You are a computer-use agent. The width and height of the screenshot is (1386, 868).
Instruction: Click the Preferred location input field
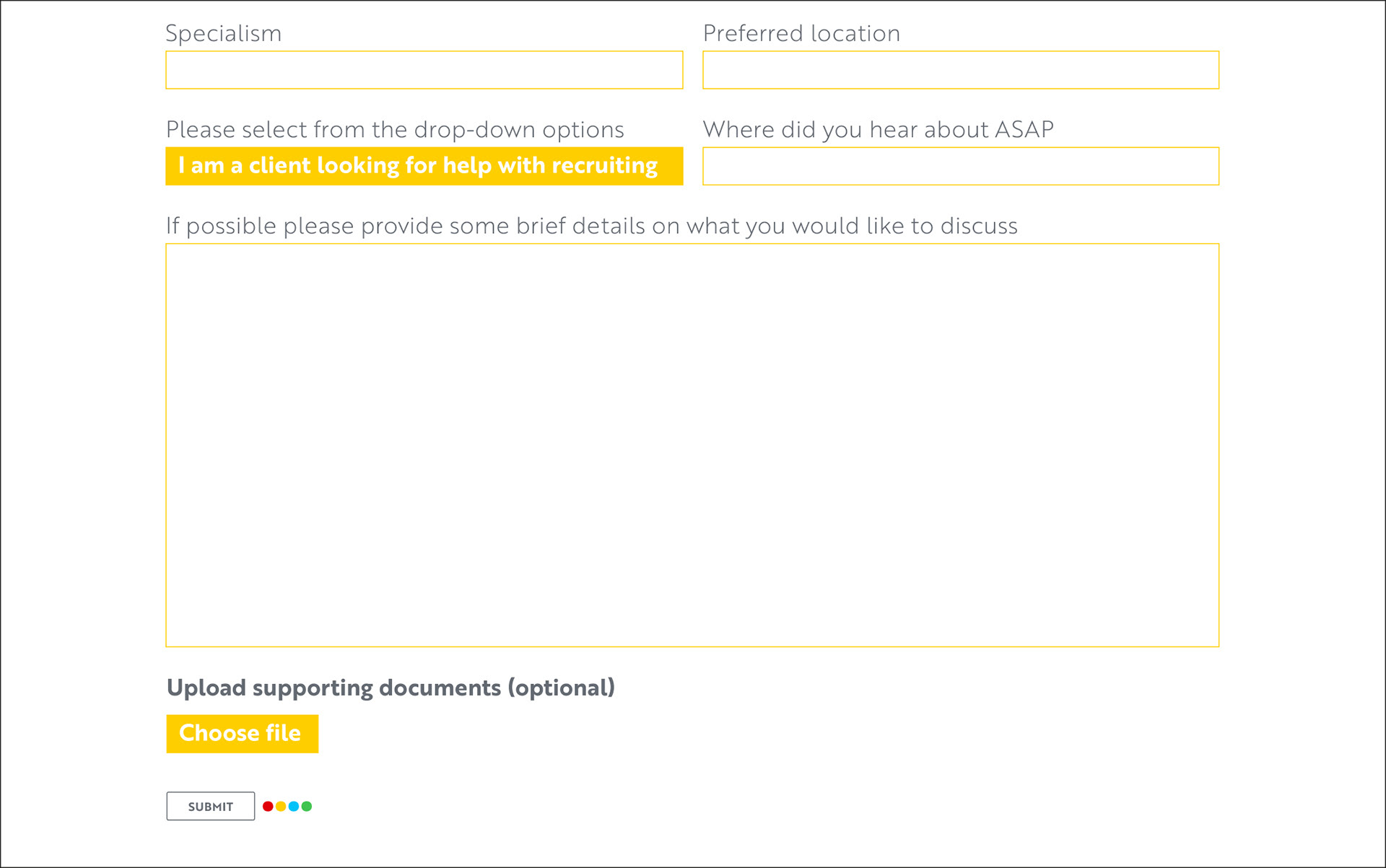coord(961,70)
